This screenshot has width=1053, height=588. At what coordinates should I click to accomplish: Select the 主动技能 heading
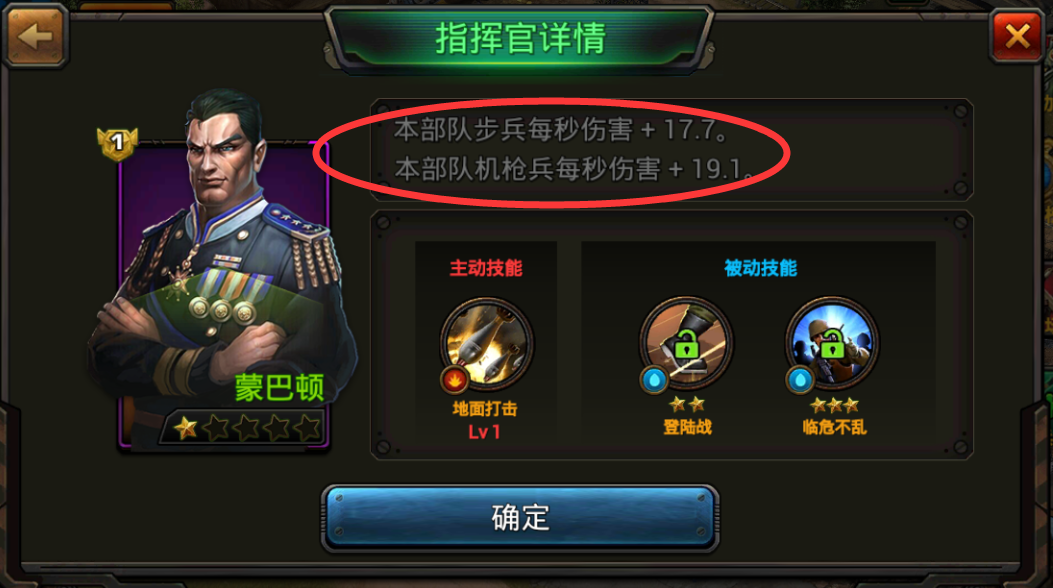(x=486, y=268)
